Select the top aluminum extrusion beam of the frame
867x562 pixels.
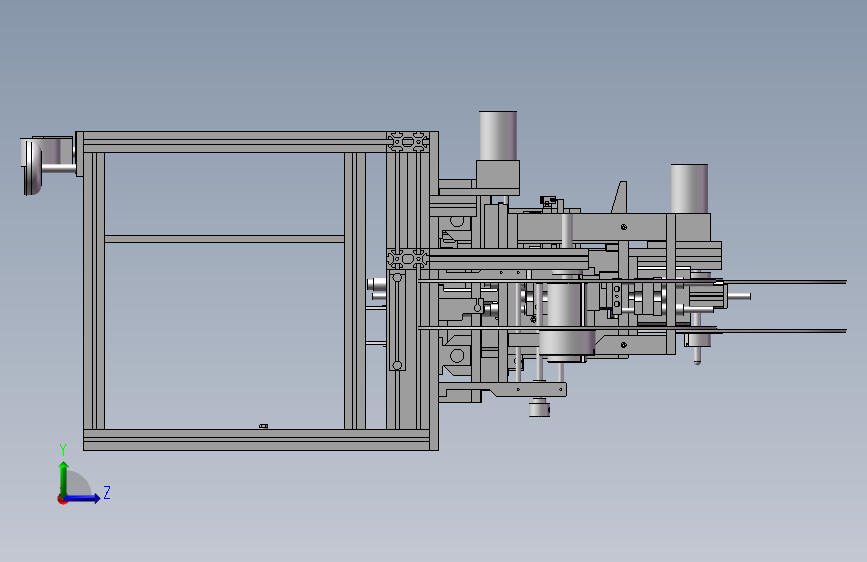235,142
